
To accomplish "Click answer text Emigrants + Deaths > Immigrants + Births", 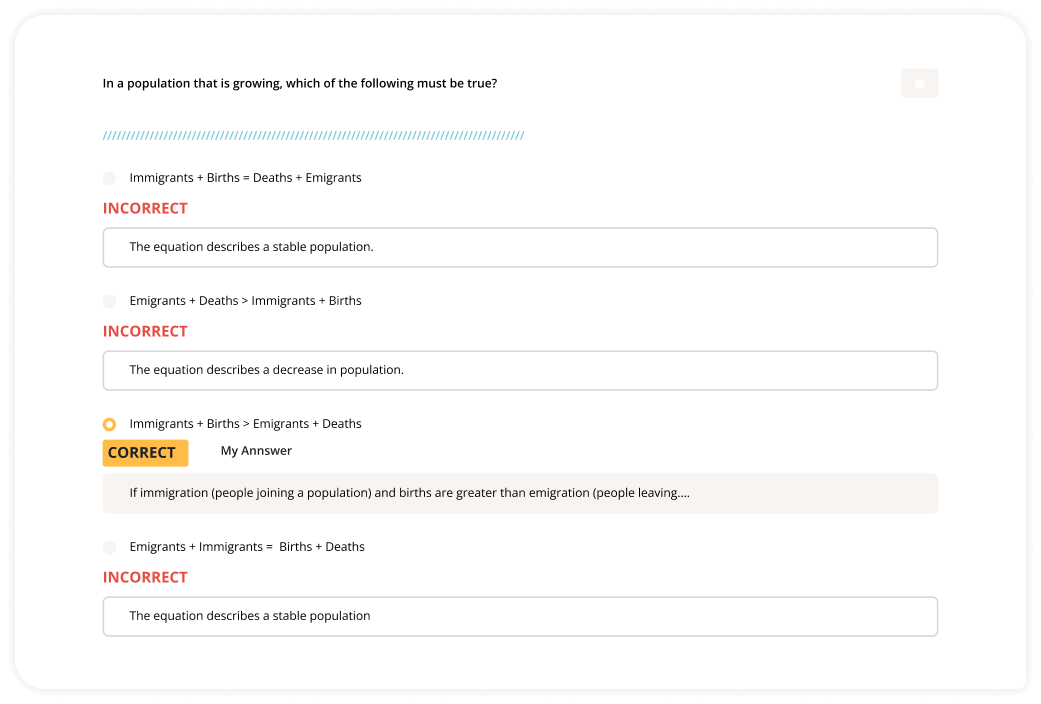I will [x=245, y=301].
